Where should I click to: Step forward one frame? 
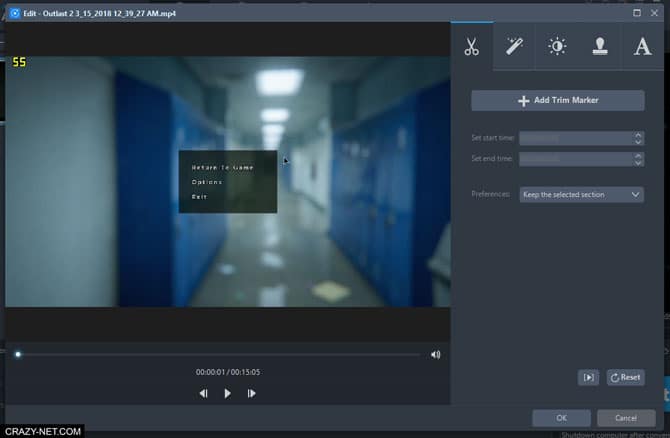click(x=252, y=393)
